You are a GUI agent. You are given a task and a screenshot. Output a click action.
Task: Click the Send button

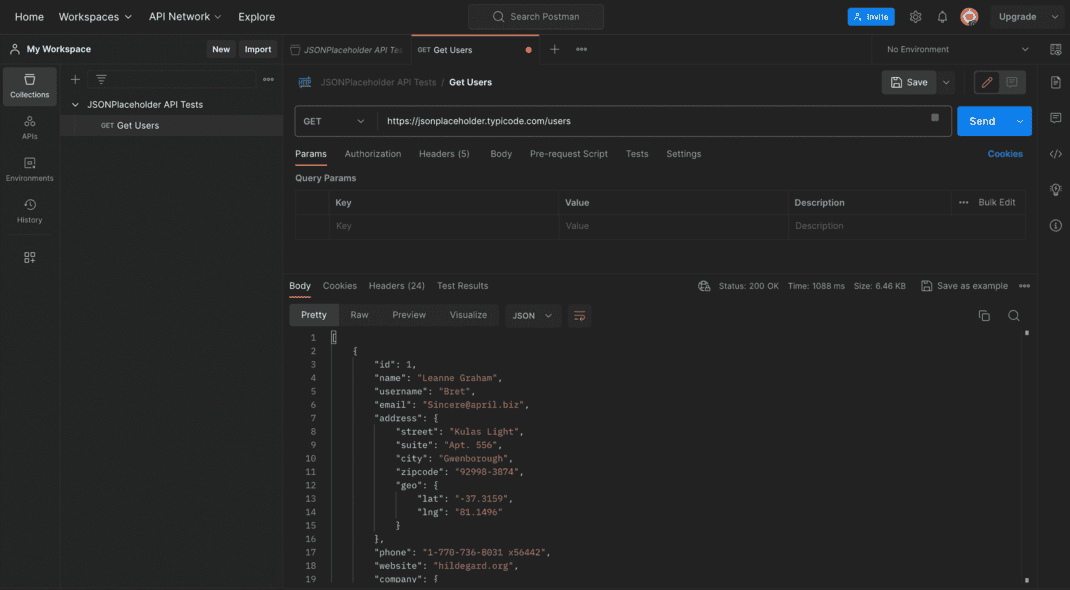(982, 121)
